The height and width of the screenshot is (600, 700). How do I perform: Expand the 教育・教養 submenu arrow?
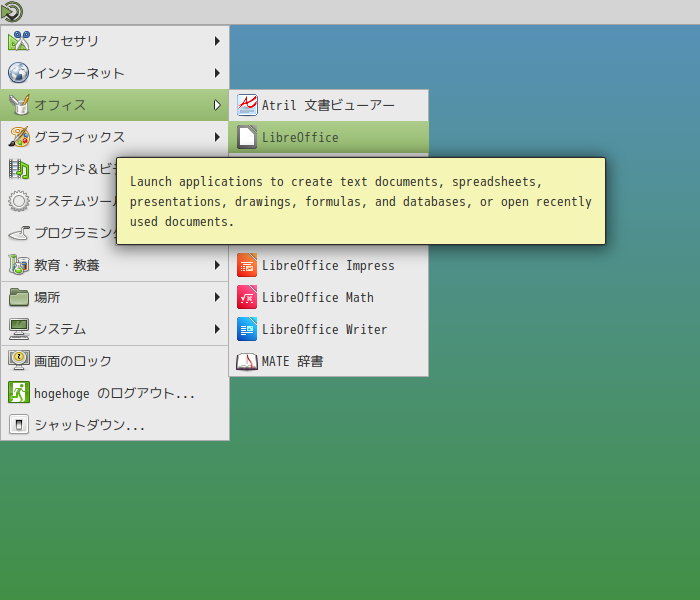(x=217, y=265)
